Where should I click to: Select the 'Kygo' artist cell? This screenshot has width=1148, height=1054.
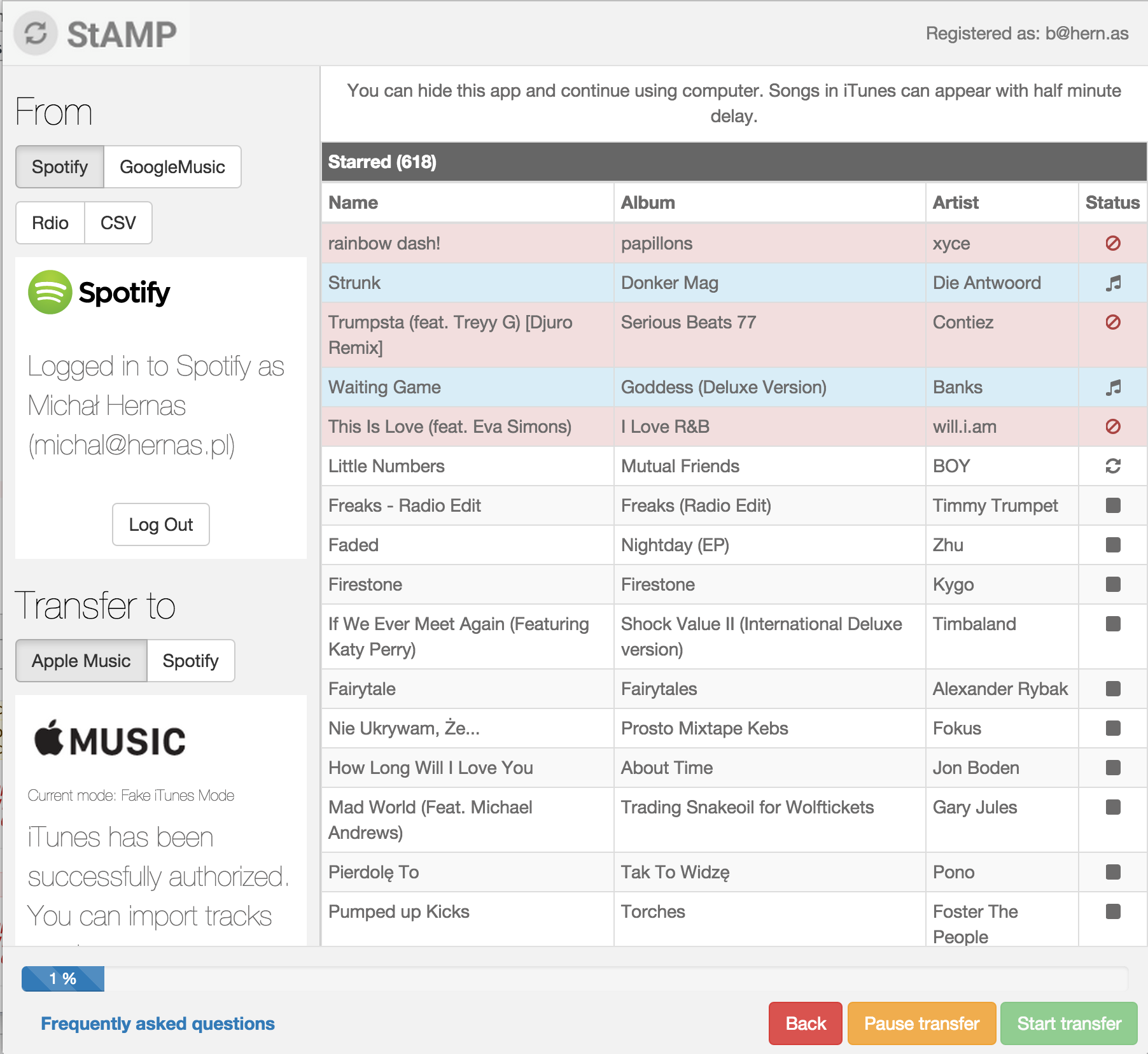pyautogui.click(x=1002, y=584)
